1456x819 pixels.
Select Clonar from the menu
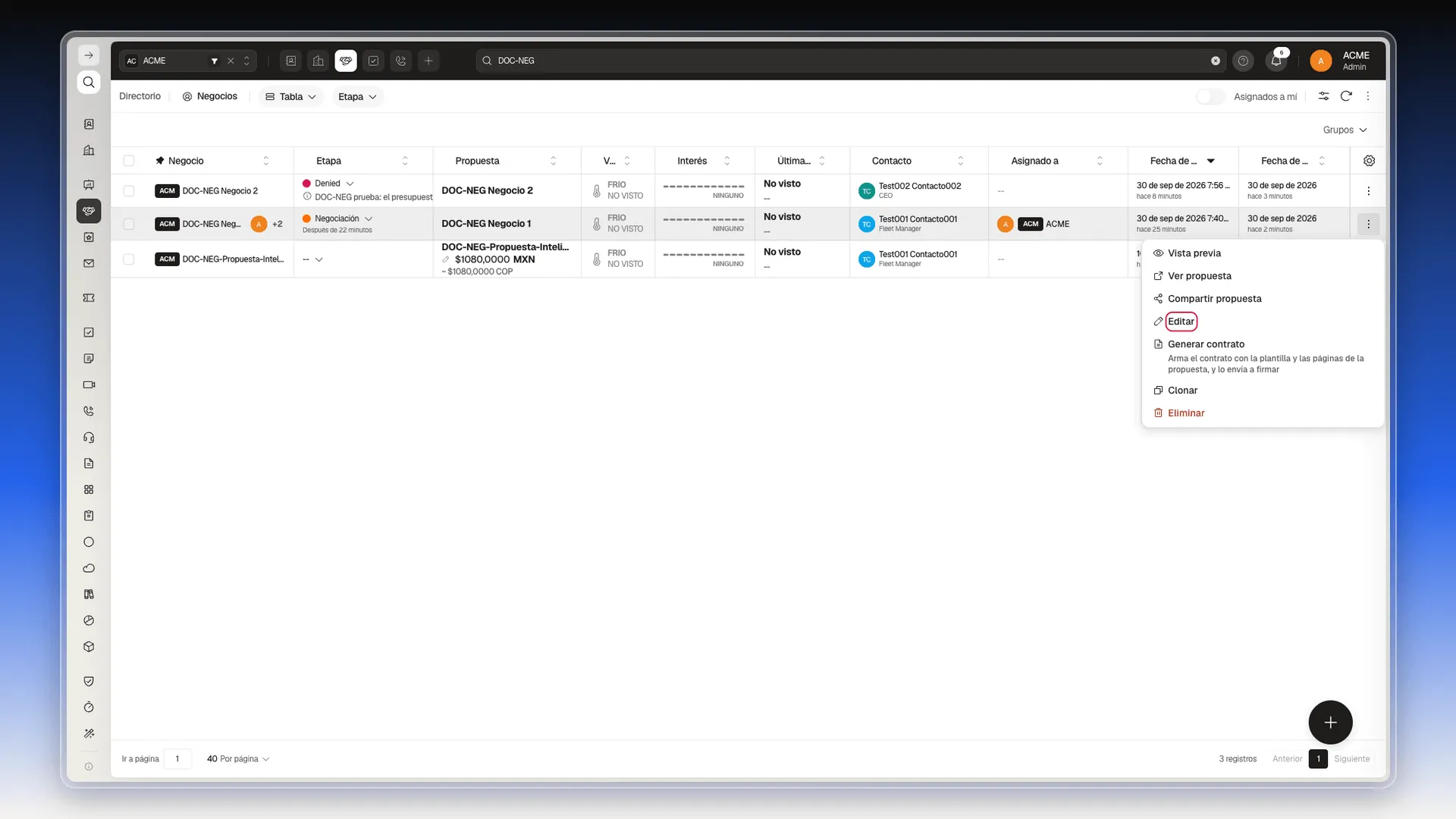(x=1263, y=391)
